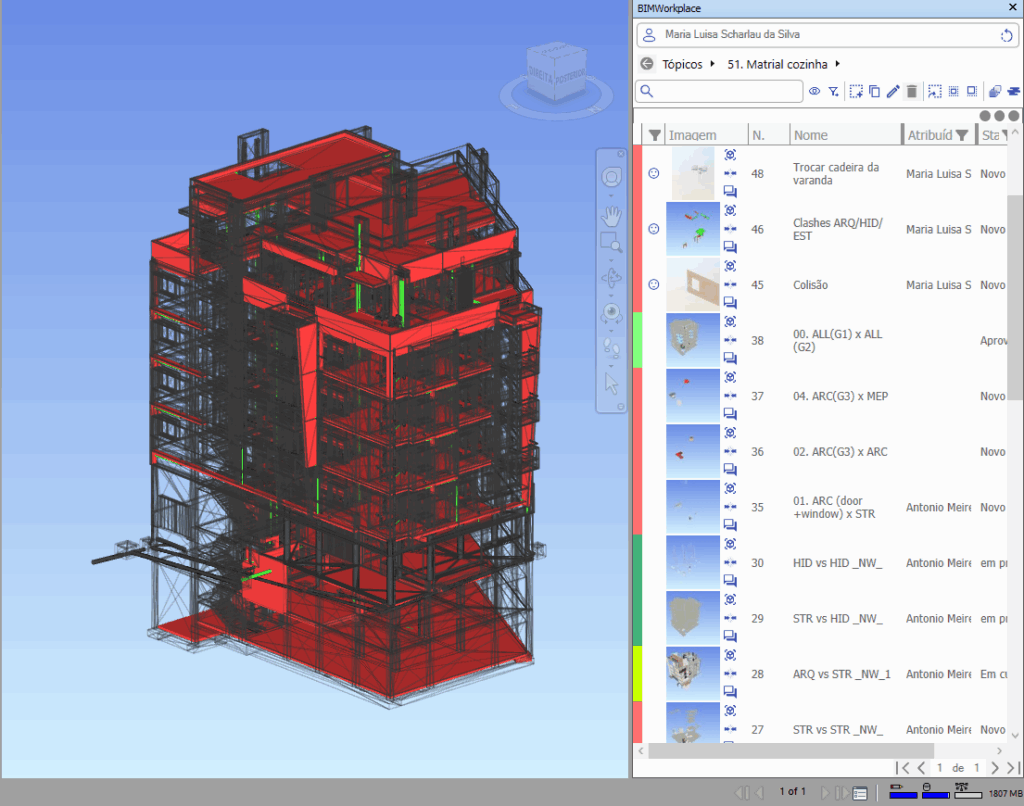
Task: Open dropdown below Zoom Window tool
Action: pos(611,260)
